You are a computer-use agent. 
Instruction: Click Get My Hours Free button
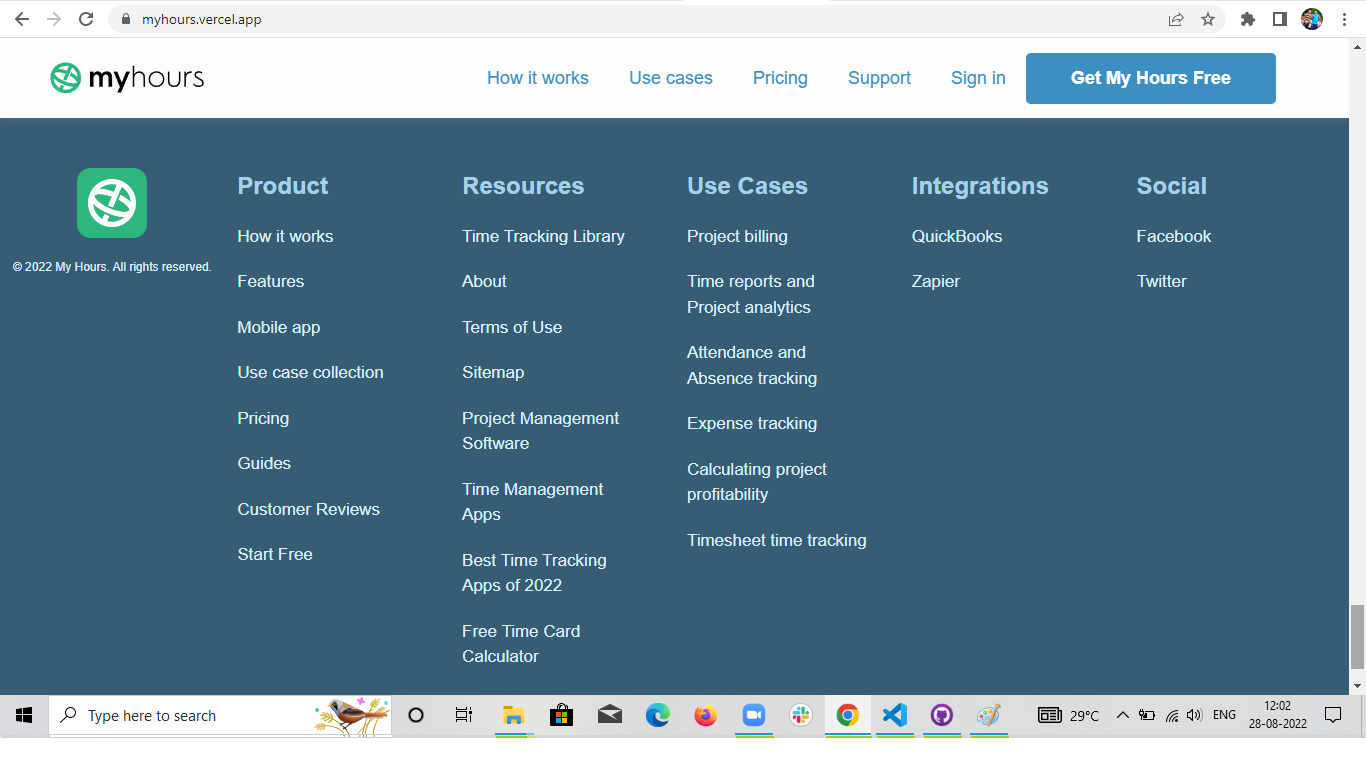[1151, 78]
